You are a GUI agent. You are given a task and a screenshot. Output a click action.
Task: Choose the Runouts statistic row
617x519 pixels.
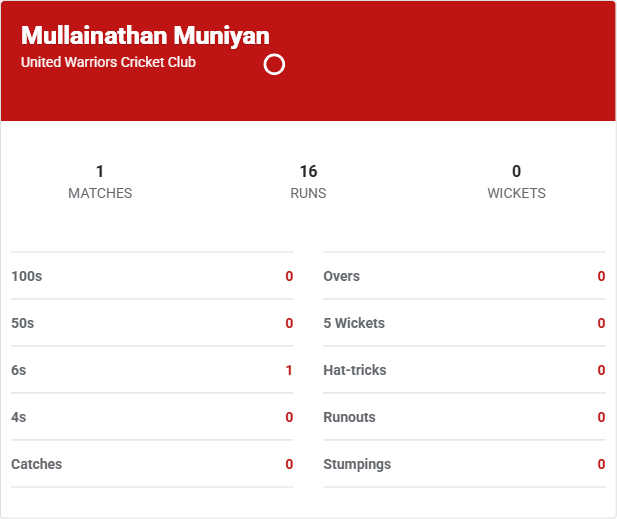pyautogui.click(x=464, y=417)
